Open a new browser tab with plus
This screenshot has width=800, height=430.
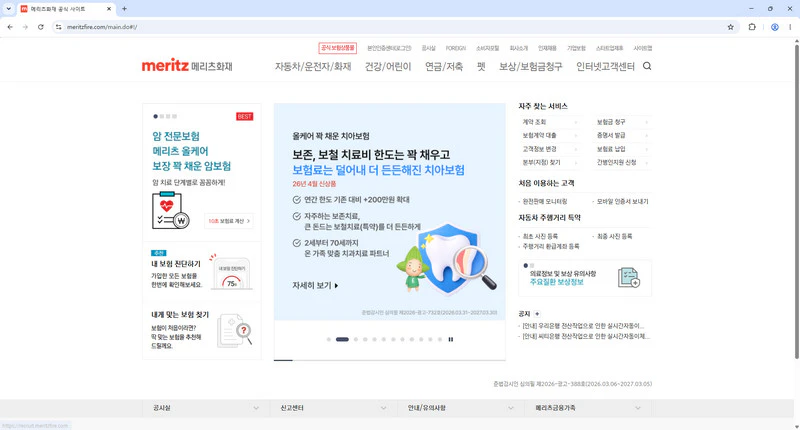pos(124,9)
